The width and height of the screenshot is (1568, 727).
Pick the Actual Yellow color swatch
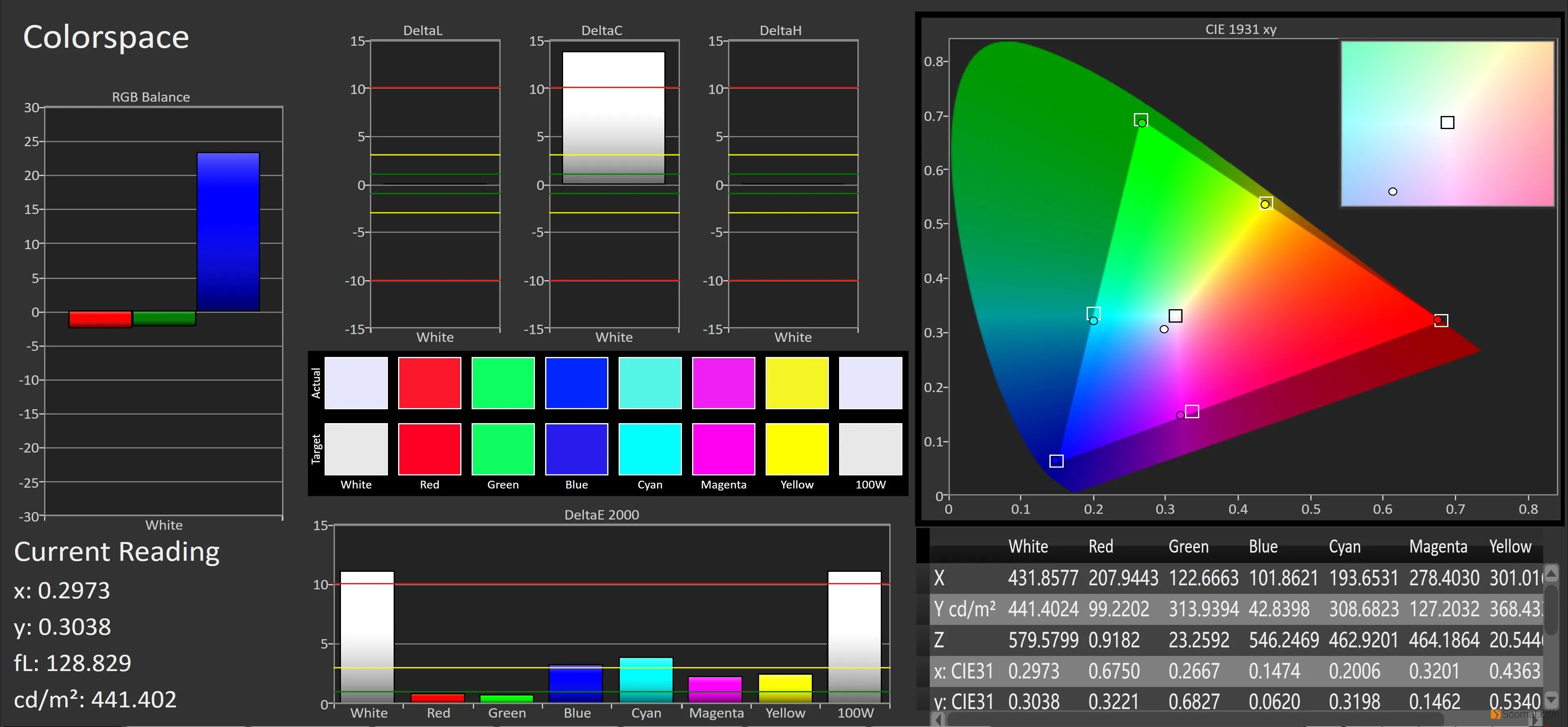pyautogui.click(x=797, y=383)
